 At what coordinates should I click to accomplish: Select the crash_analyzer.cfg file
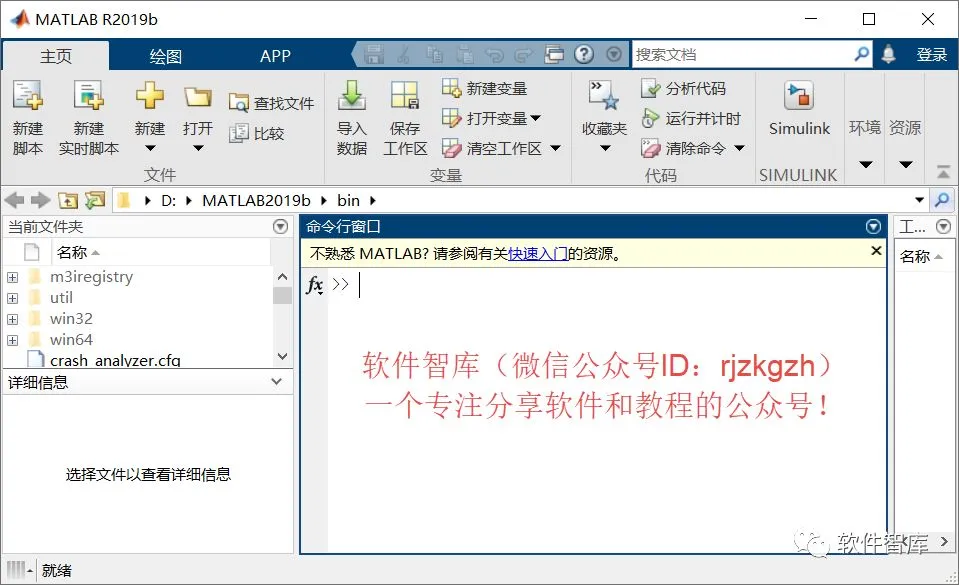point(115,360)
